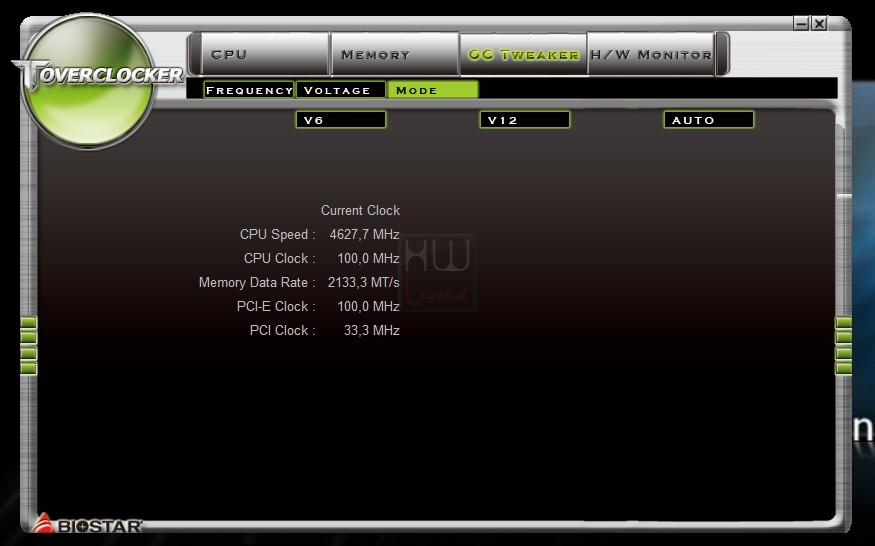Click the TOverclocker green logo orb
Image resolution: width=875 pixels, height=546 pixels.
click(88, 81)
